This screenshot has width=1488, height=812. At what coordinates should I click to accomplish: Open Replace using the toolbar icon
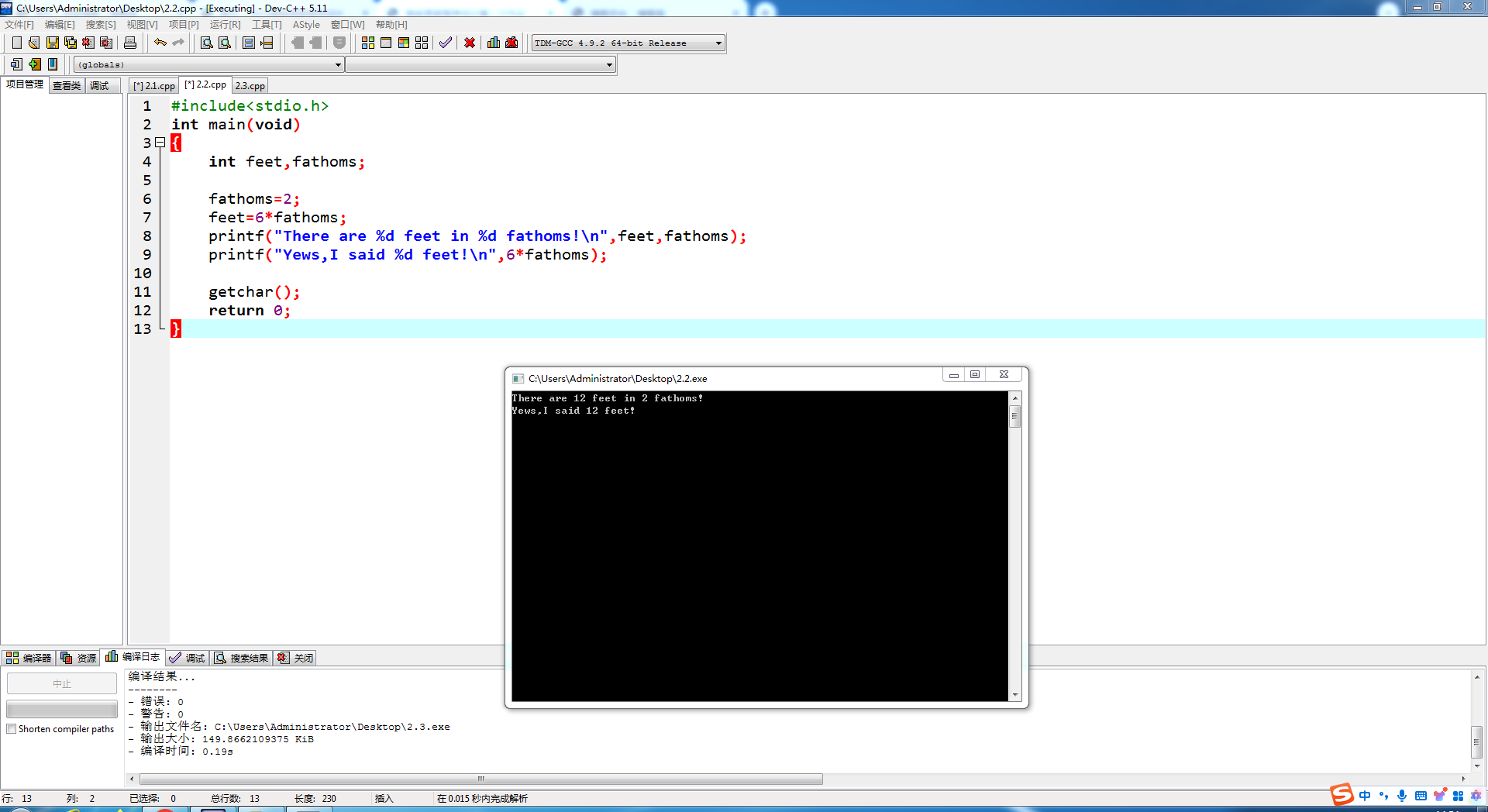pos(225,43)
